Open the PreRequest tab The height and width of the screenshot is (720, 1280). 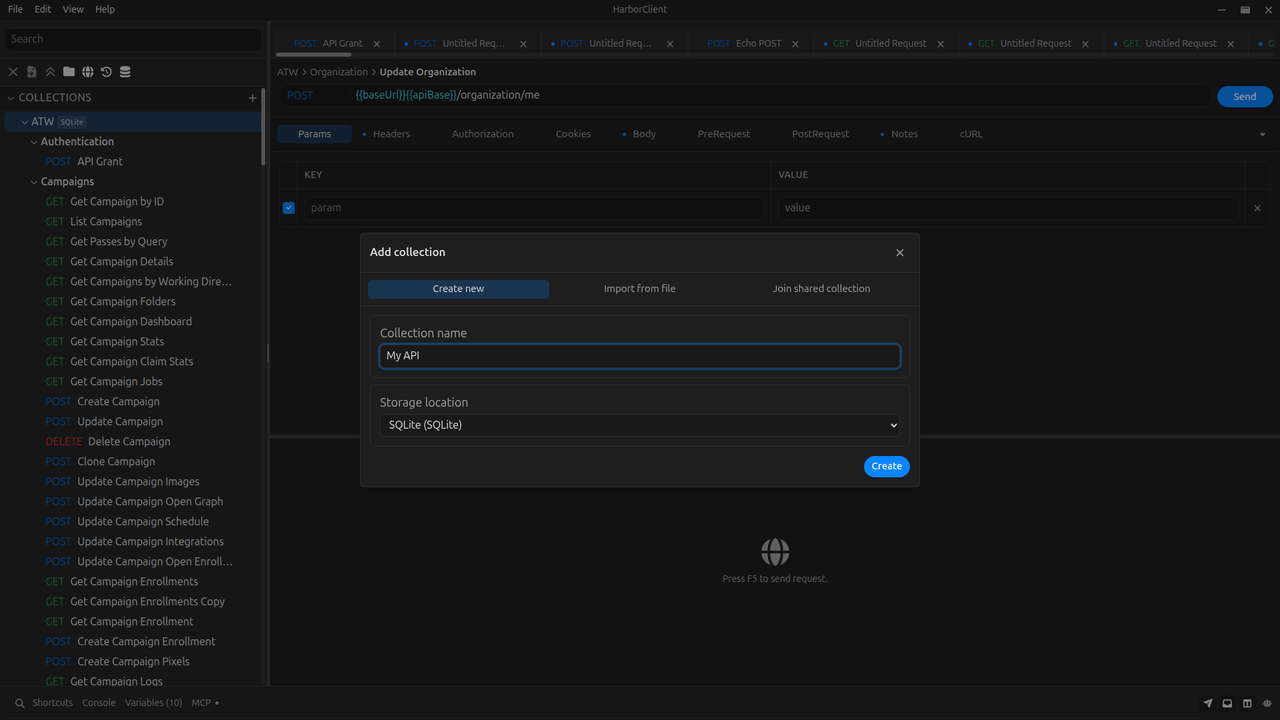[x=724, y=134]
